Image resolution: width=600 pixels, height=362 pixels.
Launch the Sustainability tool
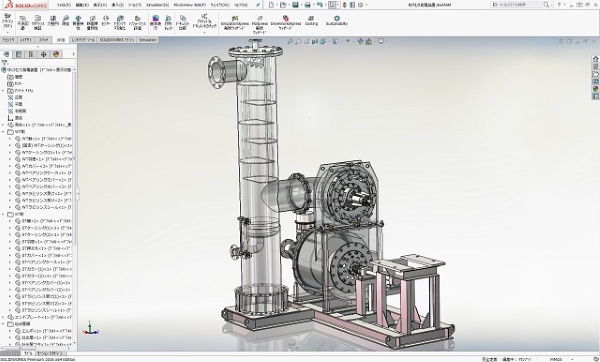click(337, 21)
